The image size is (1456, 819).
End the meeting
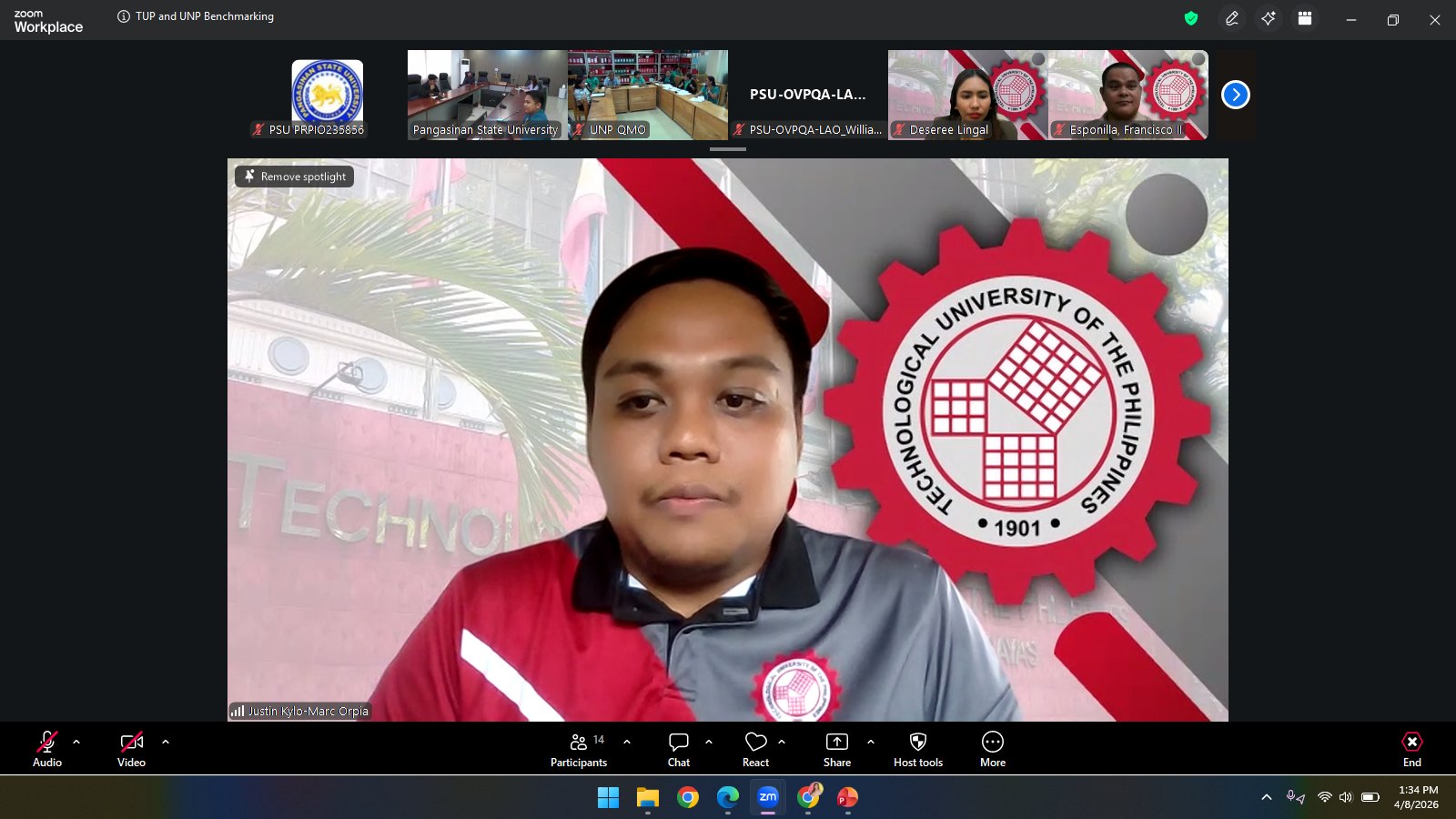(1411, 750)
